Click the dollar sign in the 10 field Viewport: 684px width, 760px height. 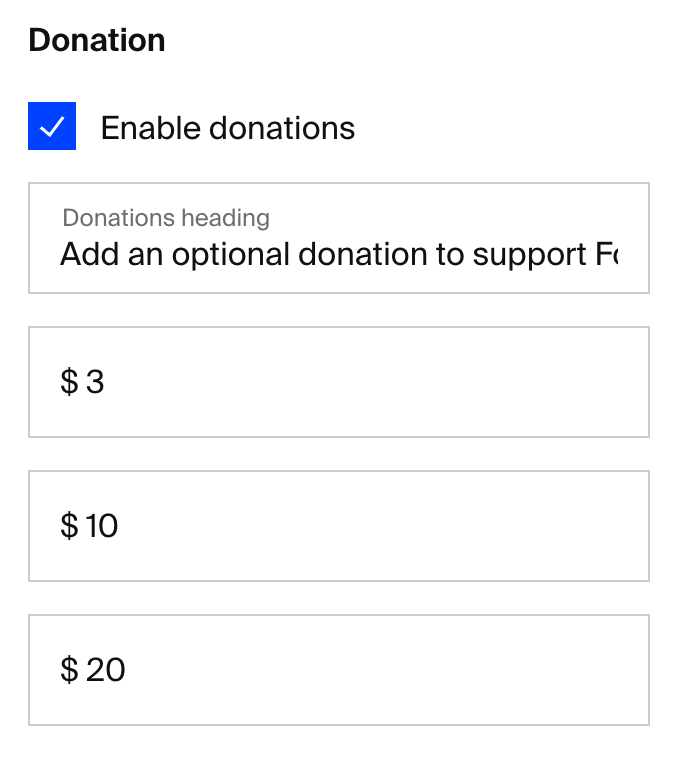pos(69,525)
